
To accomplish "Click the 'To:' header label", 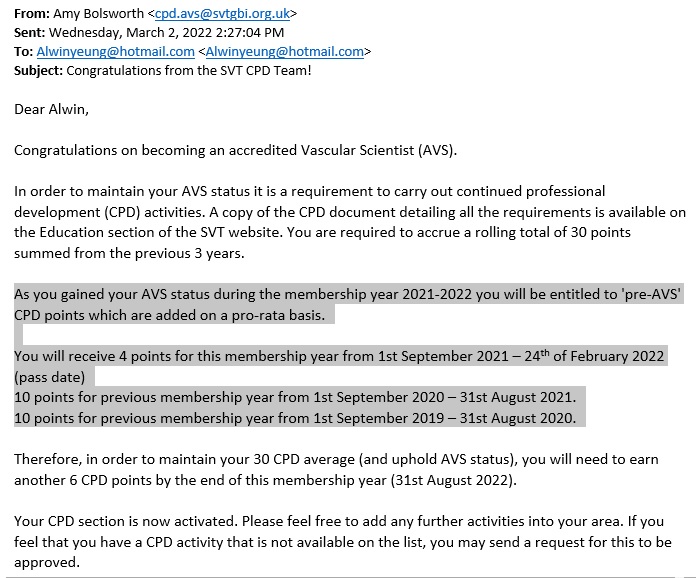I will (23, 52).
